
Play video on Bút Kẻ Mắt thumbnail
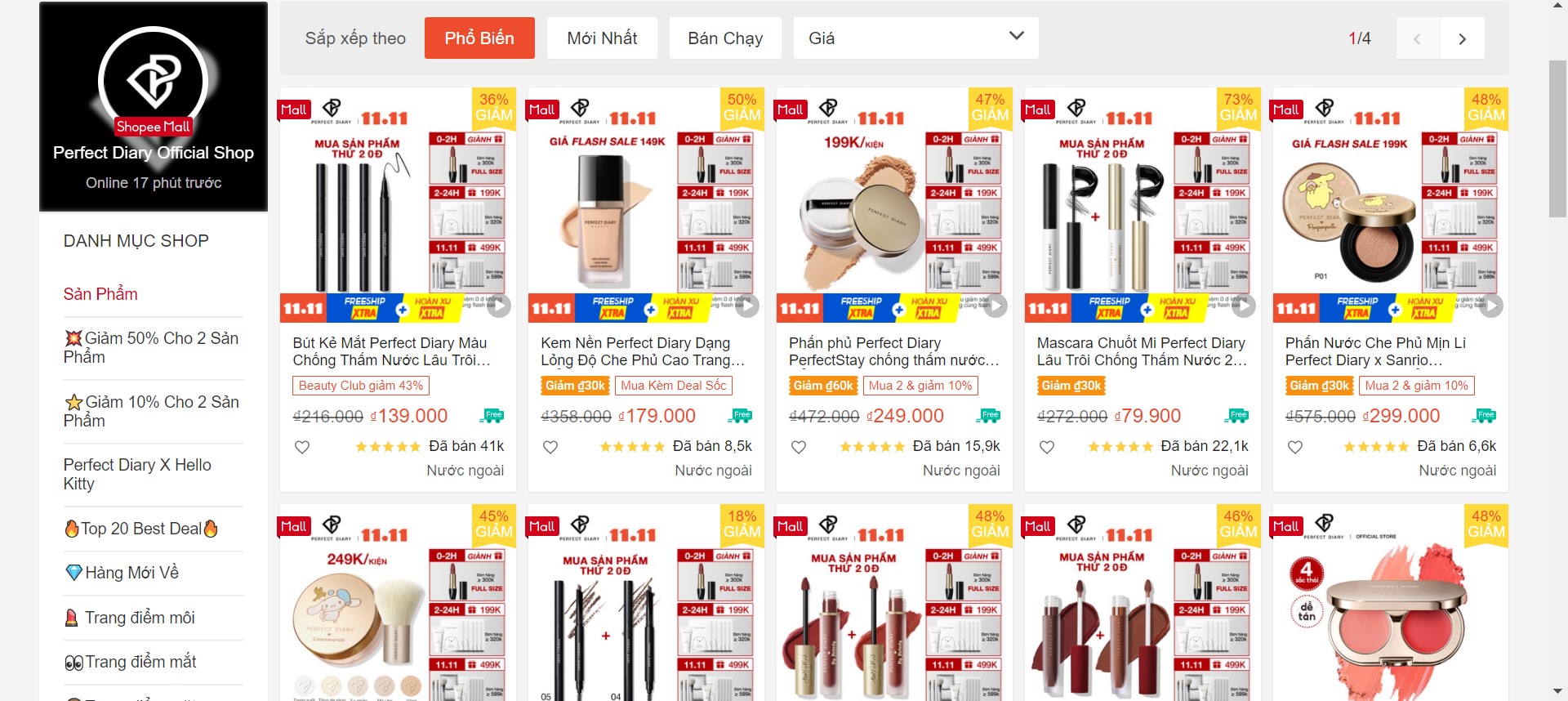(x=499, y=306)
